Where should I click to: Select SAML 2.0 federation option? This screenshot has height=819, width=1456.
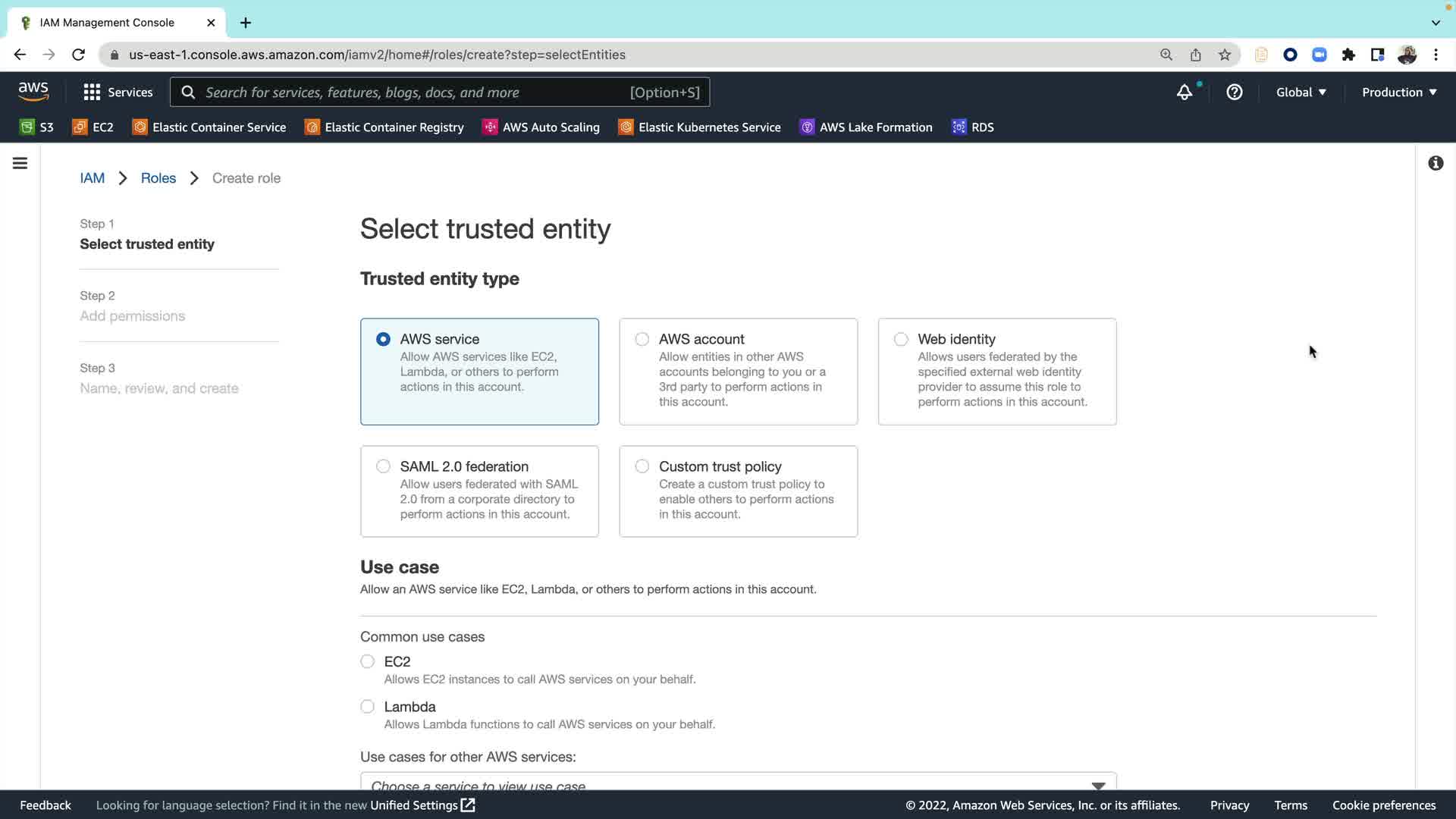[383, 466]
